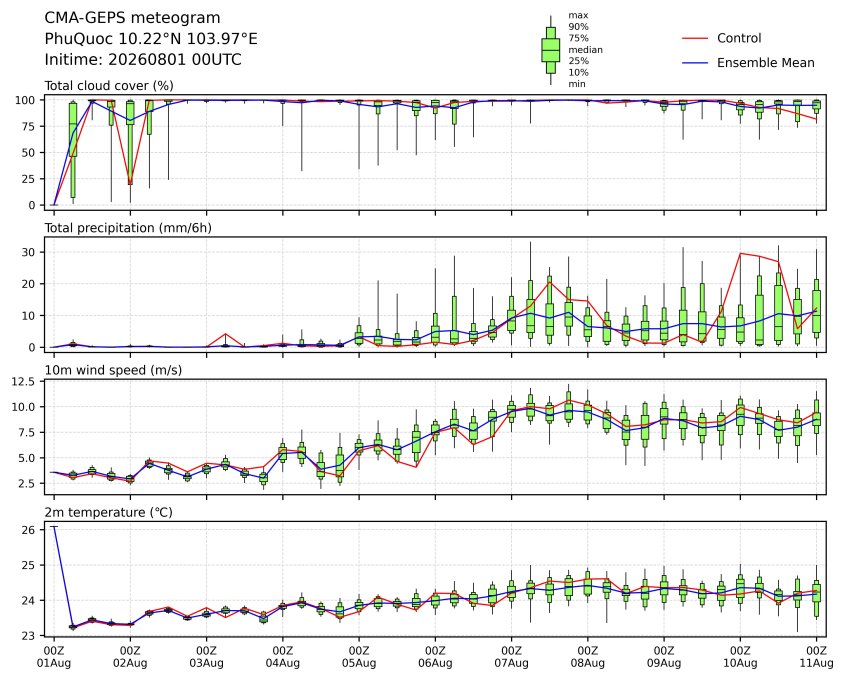Select the Ensemble Mean legend label

765,63
